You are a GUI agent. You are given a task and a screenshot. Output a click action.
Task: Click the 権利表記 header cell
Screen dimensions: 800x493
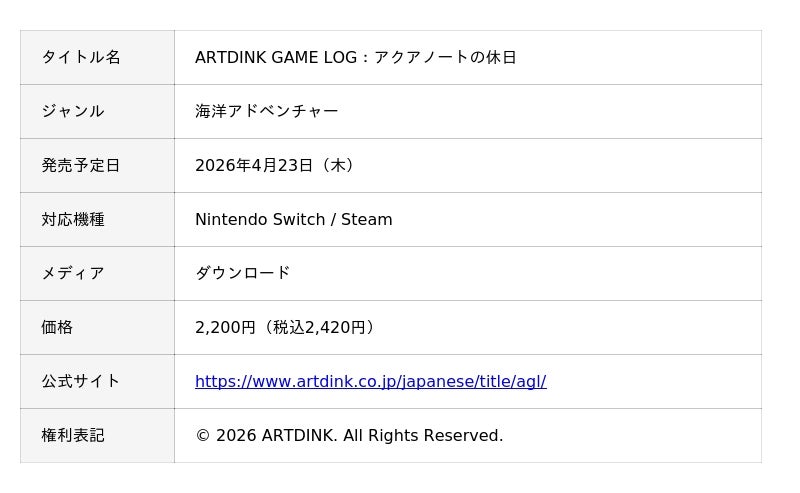[x=73, y=435]
